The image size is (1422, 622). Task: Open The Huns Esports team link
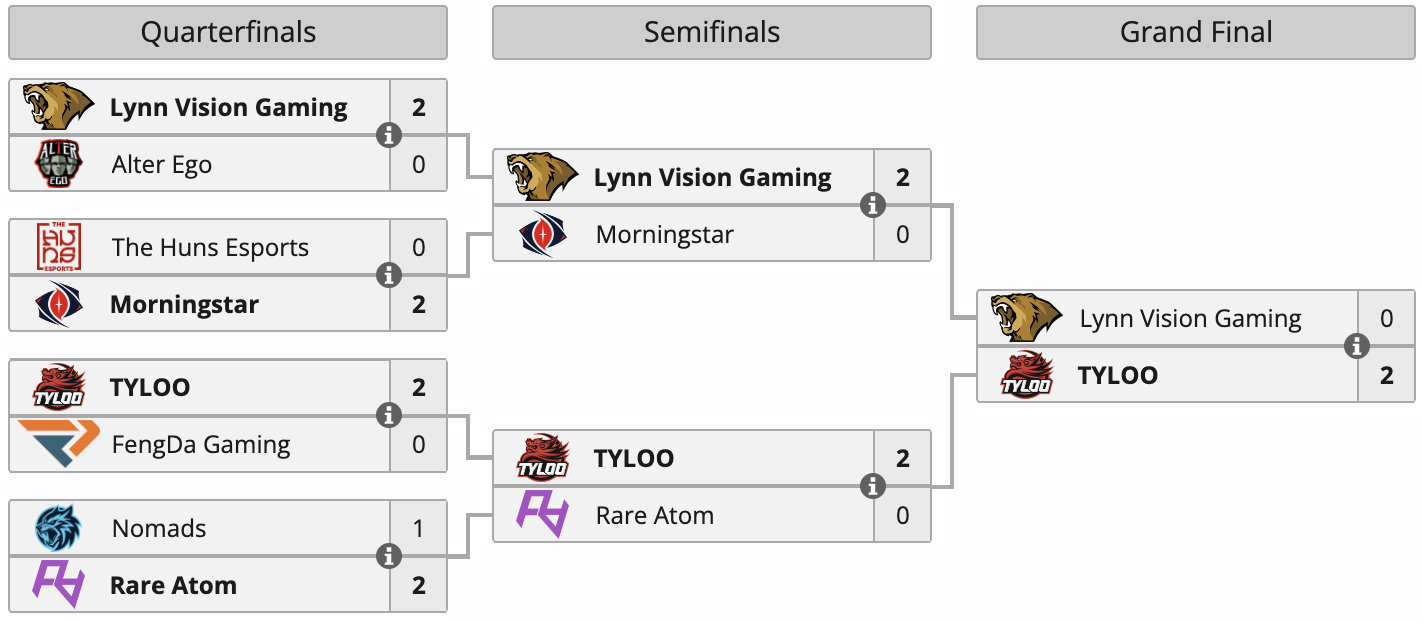[x=210, y=247]
